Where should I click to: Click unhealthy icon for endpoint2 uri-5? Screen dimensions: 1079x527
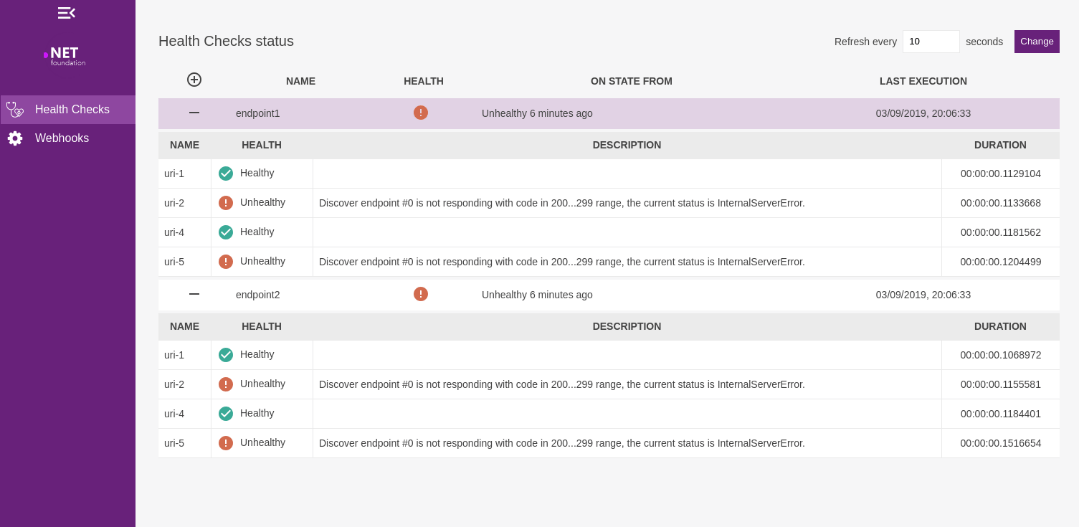pyautogui.click(x=226, y=443)
